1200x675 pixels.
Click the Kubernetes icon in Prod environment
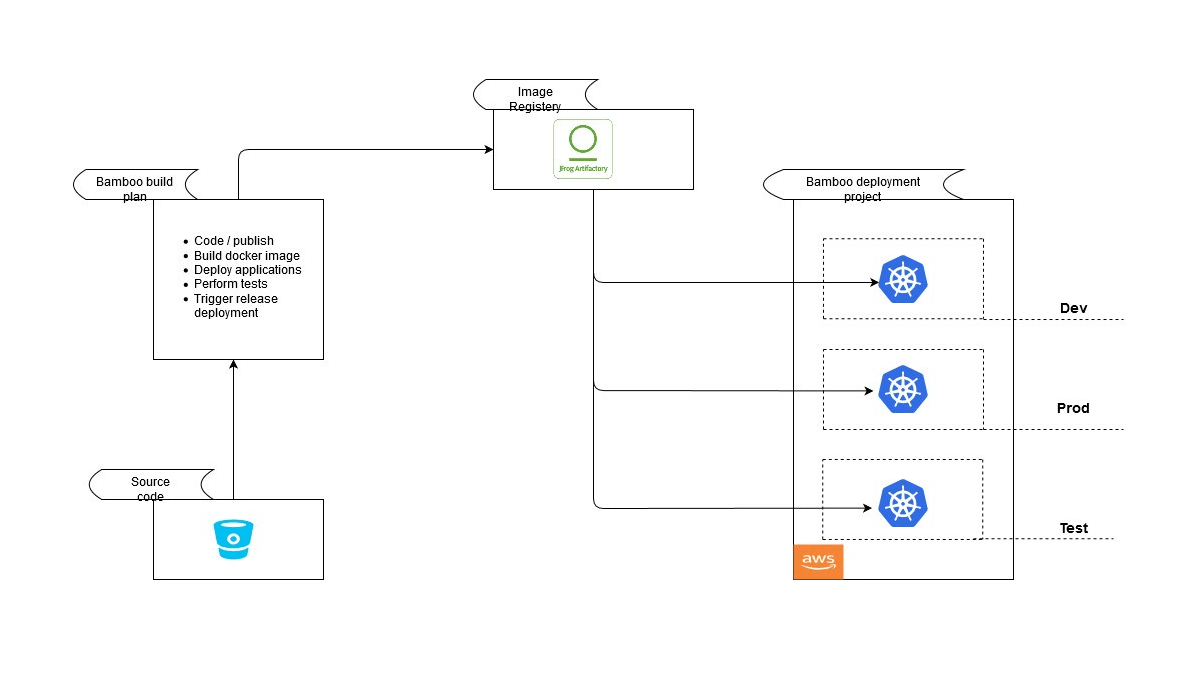pyautogui.click(x=903, y=389)
